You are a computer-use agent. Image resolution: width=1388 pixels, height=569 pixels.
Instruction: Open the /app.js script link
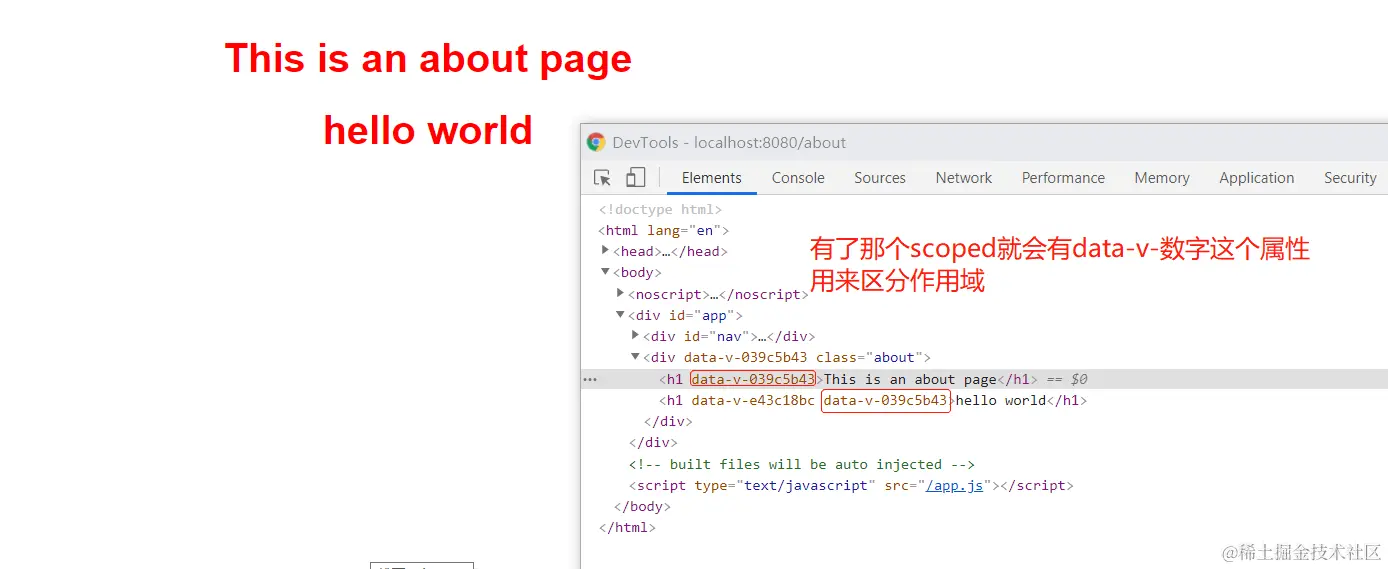coord(954,485)
